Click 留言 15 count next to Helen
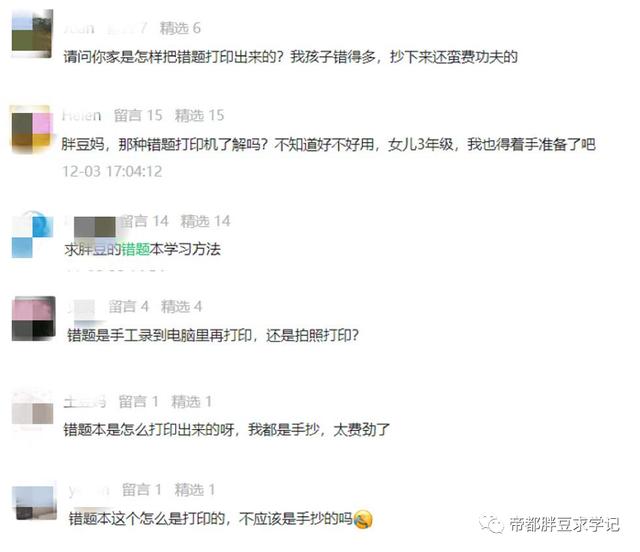Screen dimensions: 640x552 138,116
